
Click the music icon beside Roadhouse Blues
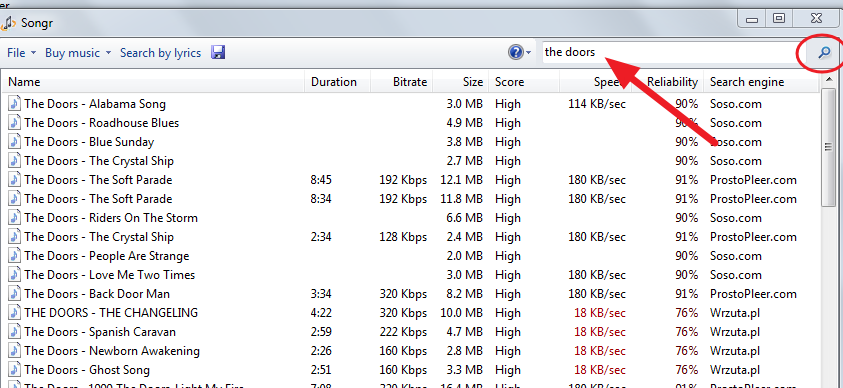point(15,123)
